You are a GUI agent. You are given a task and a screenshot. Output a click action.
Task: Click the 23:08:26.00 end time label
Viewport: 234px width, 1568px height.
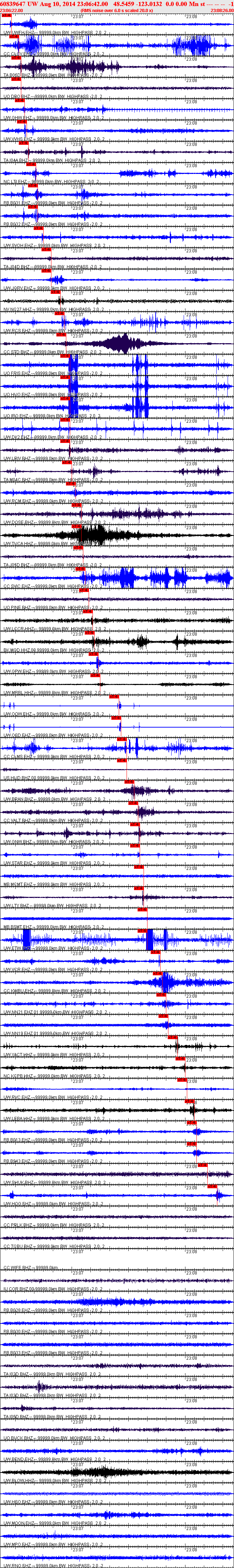point(222,10)
